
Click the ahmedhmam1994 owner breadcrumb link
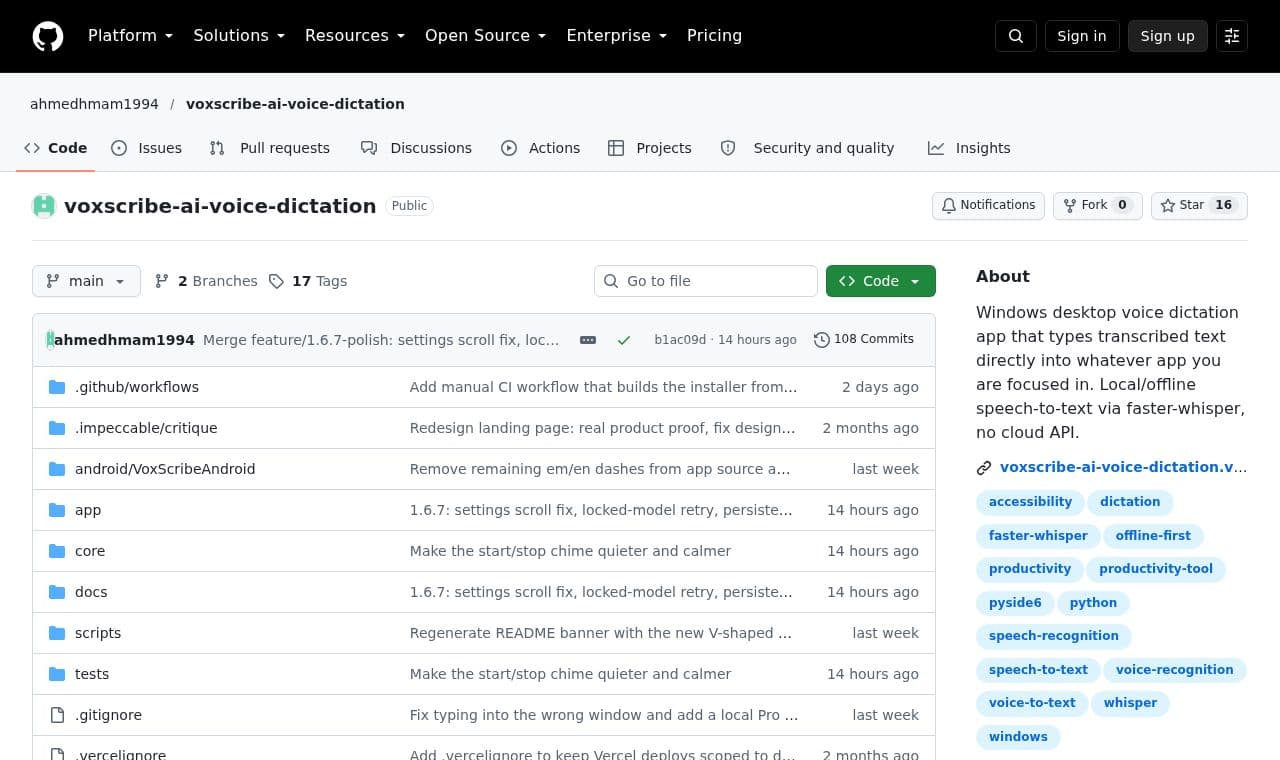coord(94,104)
